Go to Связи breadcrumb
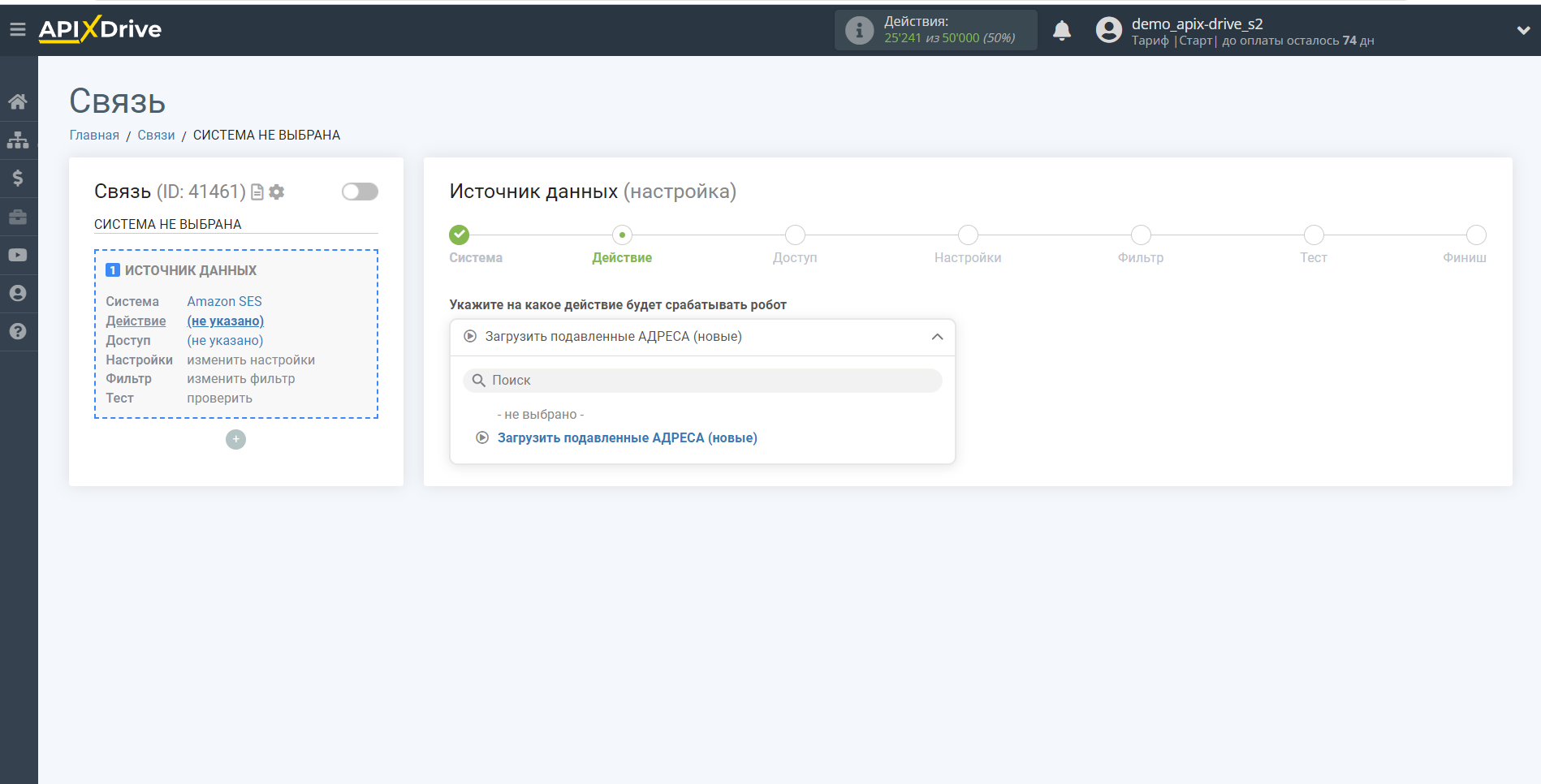1541x784 pixels. (x=156, y=135)
